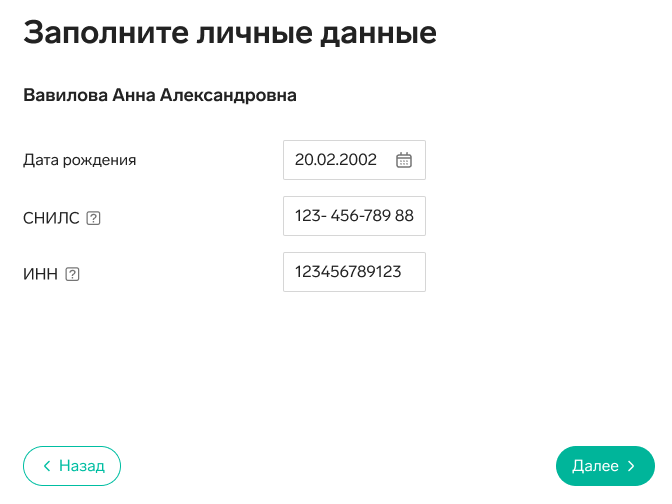Click the word личные in the heading

tap(255, 33)
